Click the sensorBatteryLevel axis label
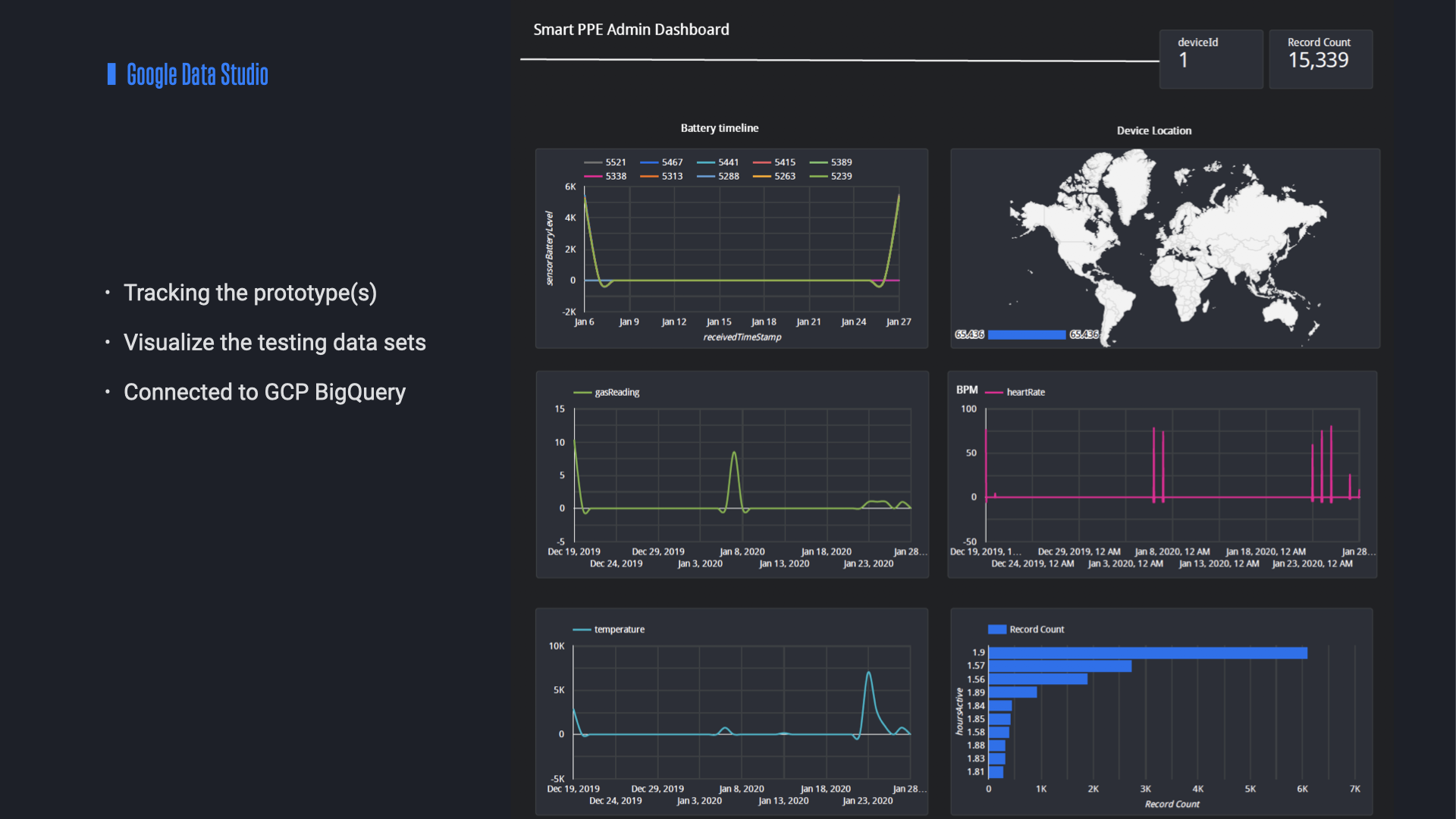Image resolution: width=1456 pixels, height=819 pixels. pyautogui.click(x=550, y=249)
